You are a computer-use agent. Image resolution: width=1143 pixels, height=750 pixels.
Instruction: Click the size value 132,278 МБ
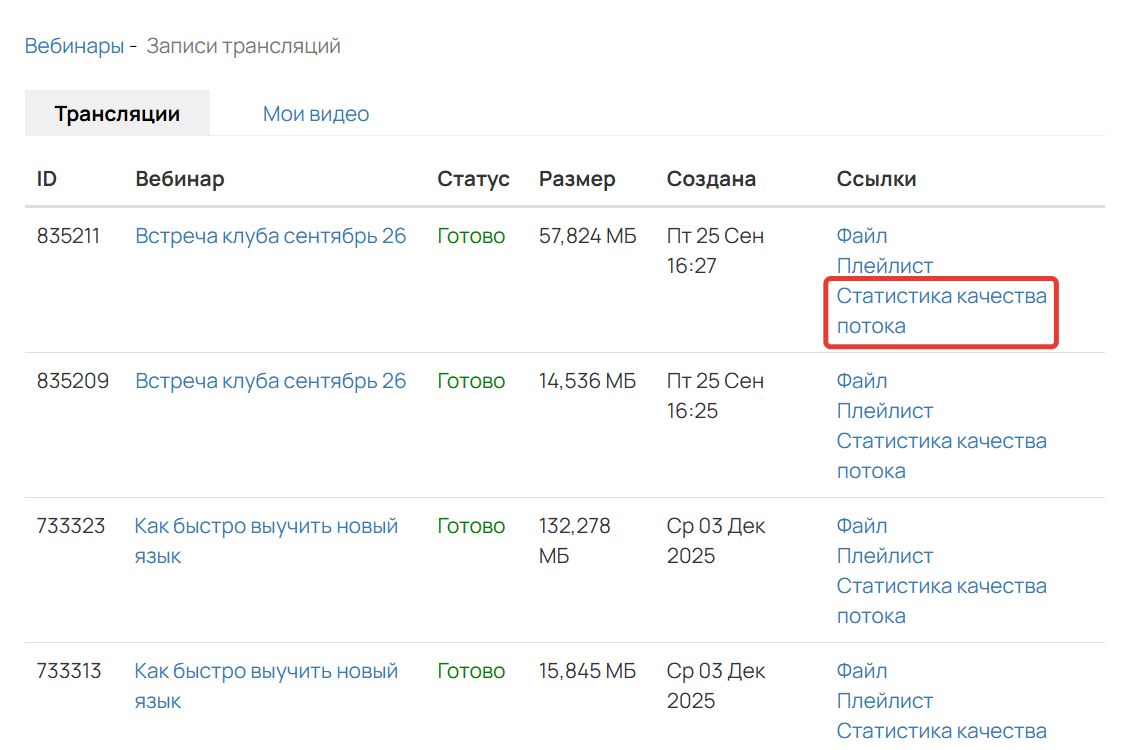574,541
